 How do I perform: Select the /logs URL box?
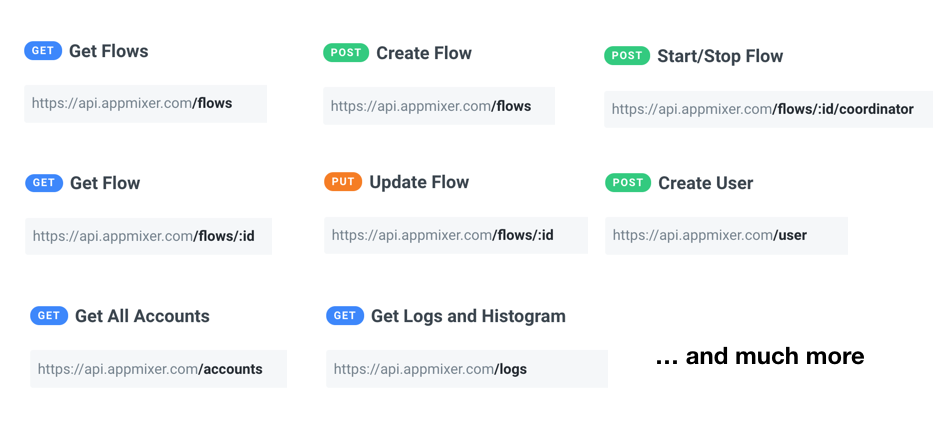pyautogui.click(x=467, y=369)
